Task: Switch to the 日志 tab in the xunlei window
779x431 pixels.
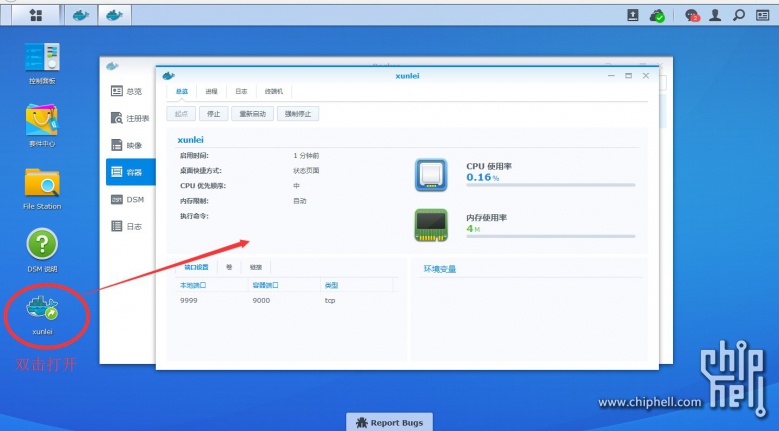Action: click(241, 91)
